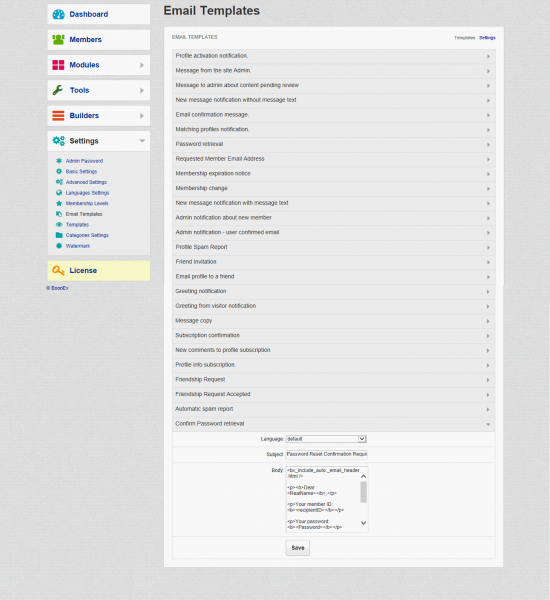Click the Builders stacked-lines icon

click(x=58, y=116)
